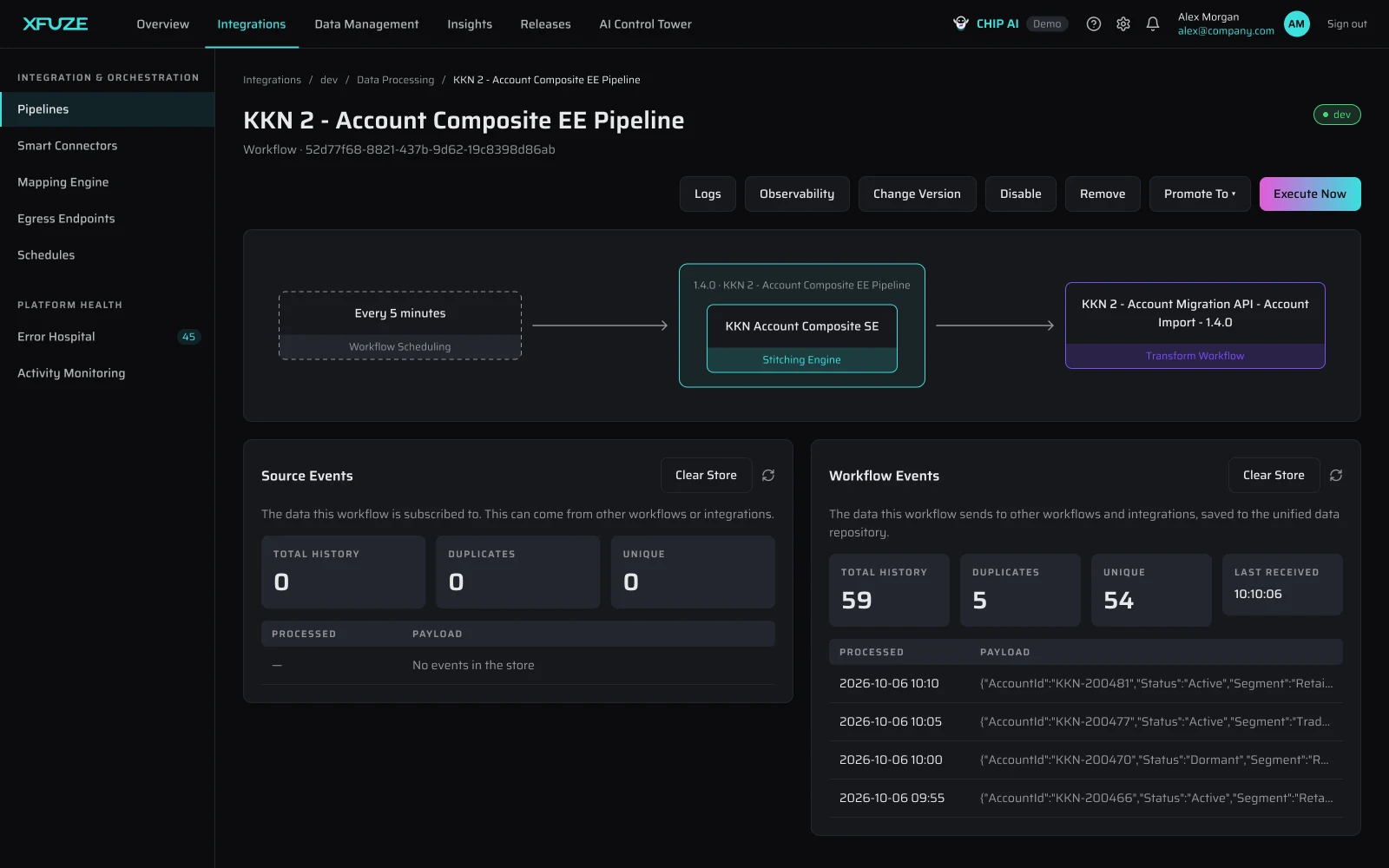Open the notifications bell icon
The height and width of the screenshot is (868, 1389).
tap(1153, 23)
